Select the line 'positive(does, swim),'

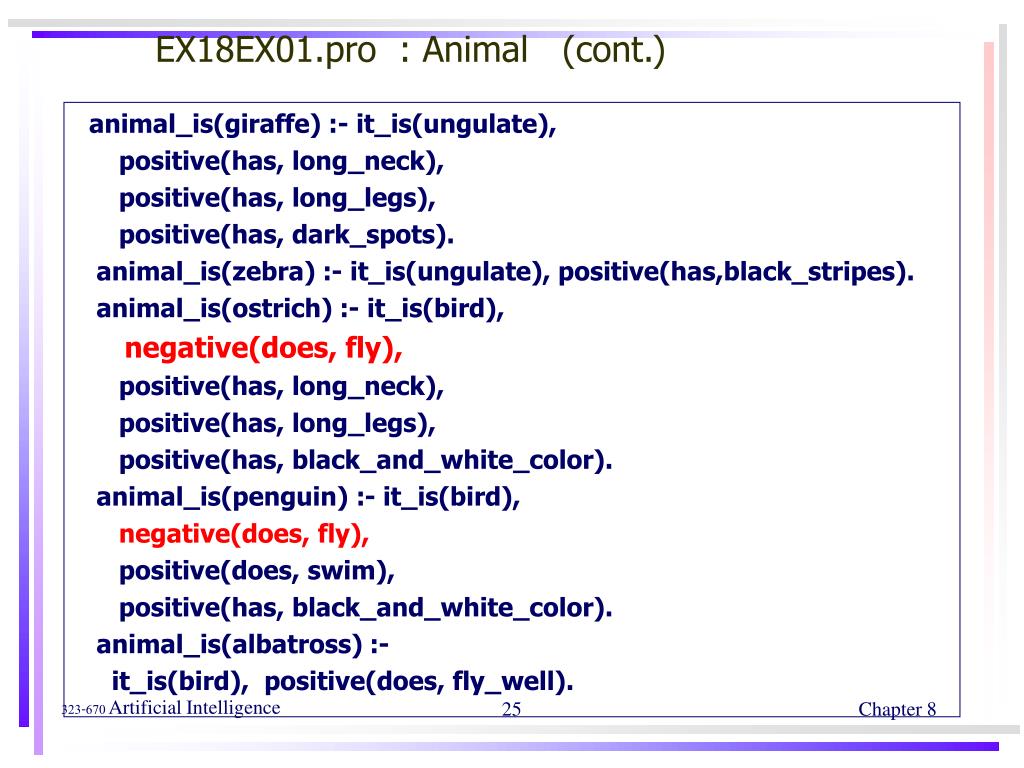(257, 571)
